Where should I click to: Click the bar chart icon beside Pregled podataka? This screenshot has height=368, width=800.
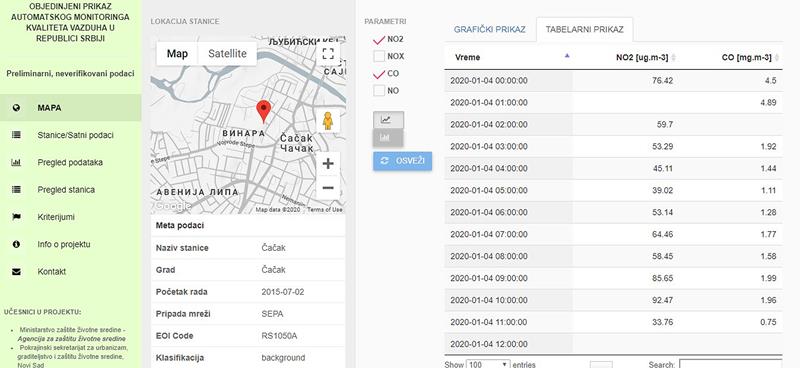coord(16,162)
